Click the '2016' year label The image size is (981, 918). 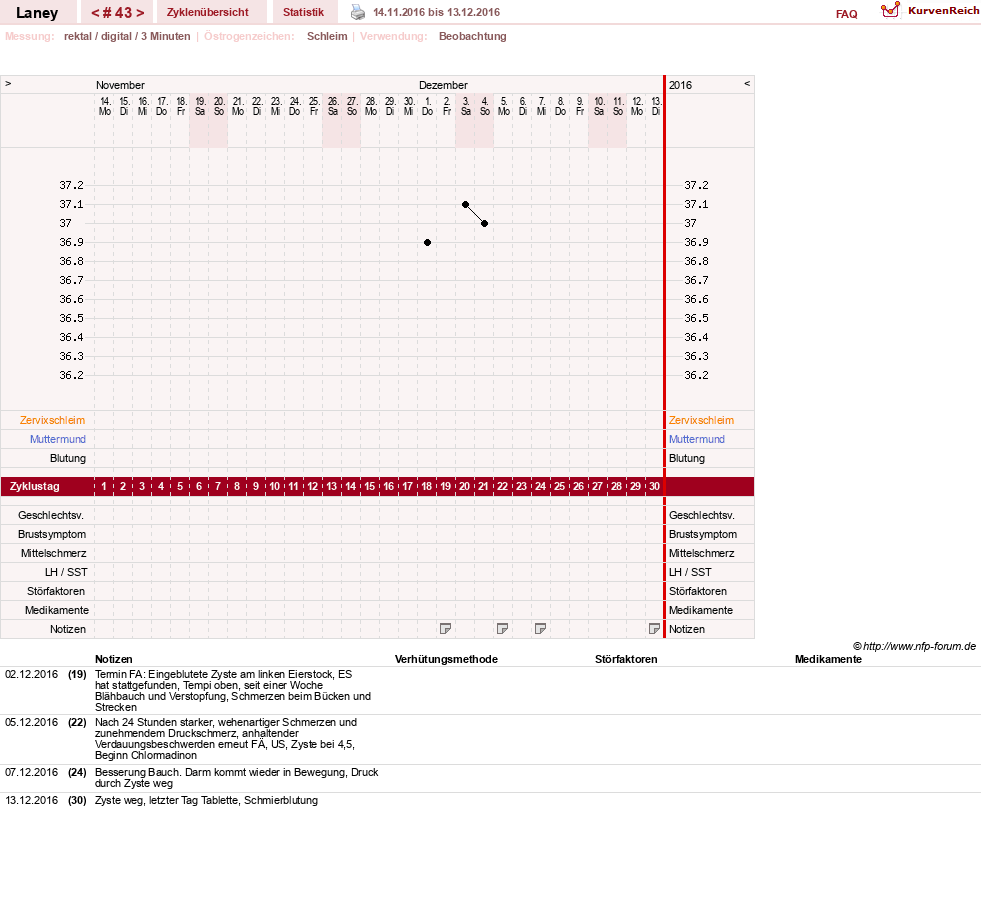[681, 85]
